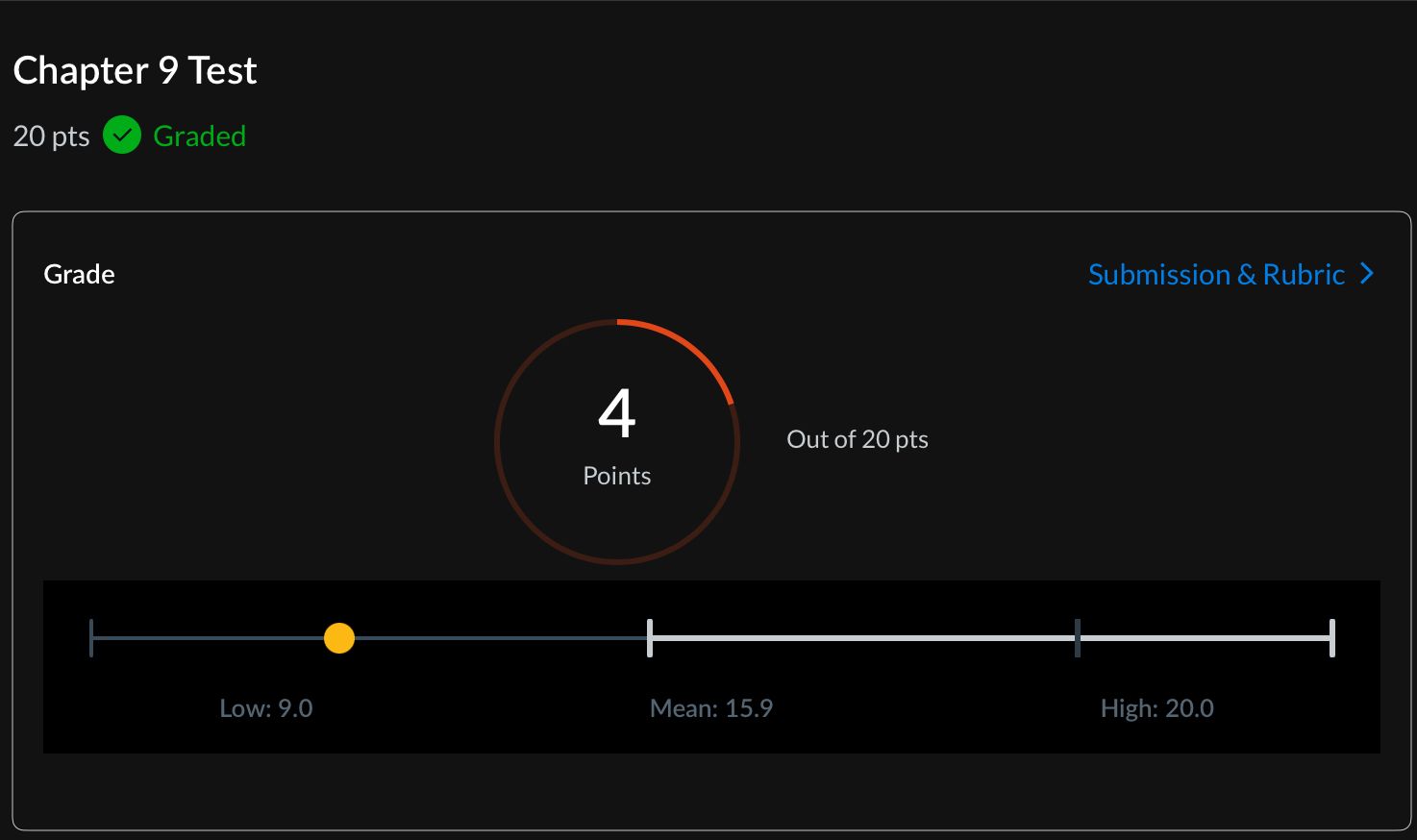Click the leftmost low tick on the distribution line
Screen dimensions: 1417x840
point(91,638)
